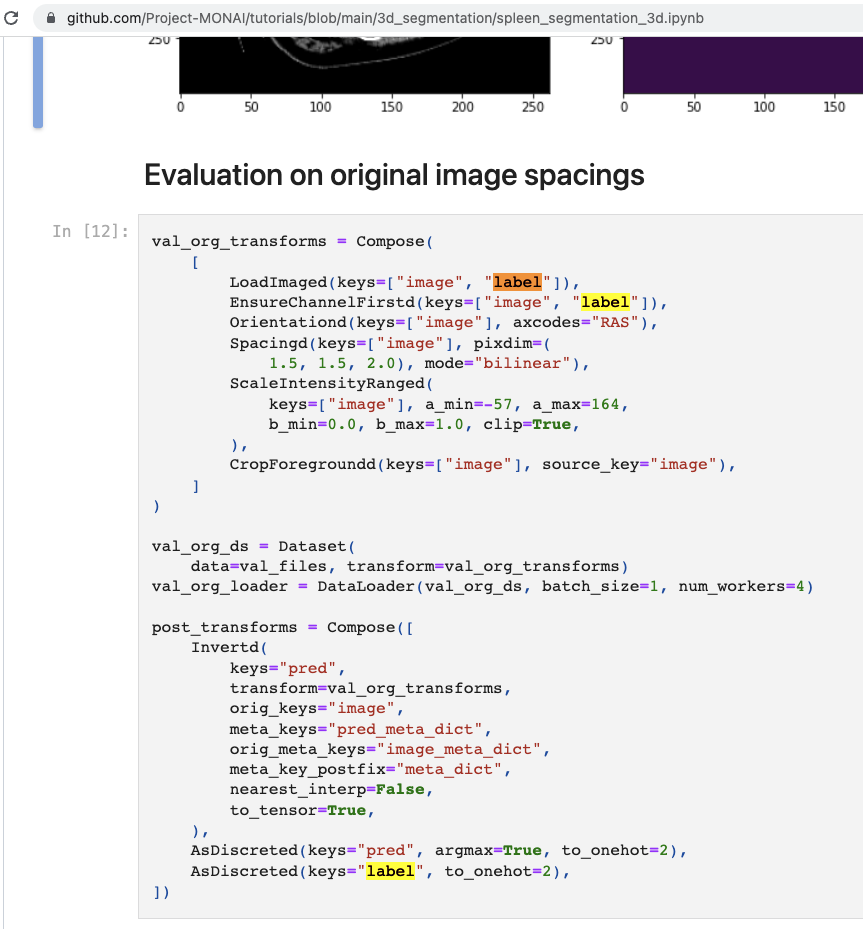
Task: Click the browser reload icon
Action: pyautogui.click(x=11, y=17)
